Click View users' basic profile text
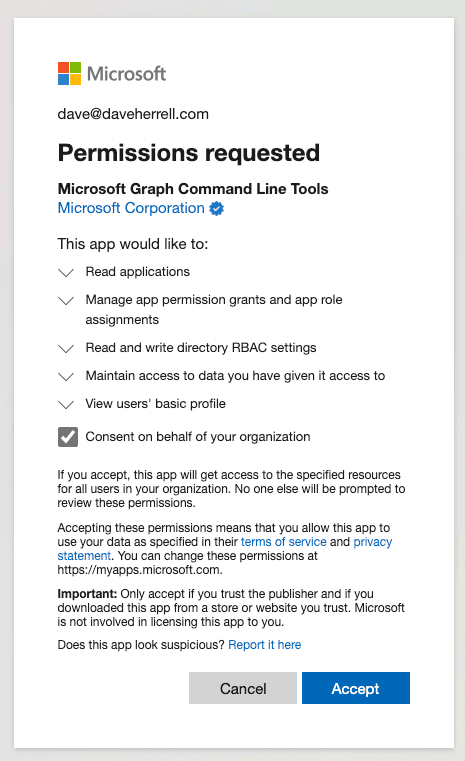The height and width of the screenshot is (761, 465). (155, 404)
